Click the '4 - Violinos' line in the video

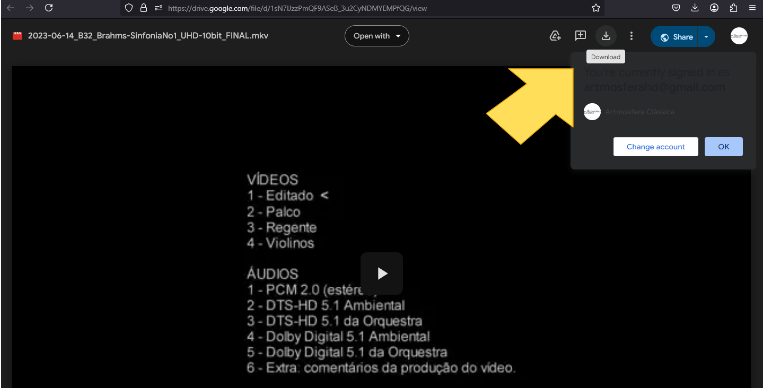(x=280, y=243)
